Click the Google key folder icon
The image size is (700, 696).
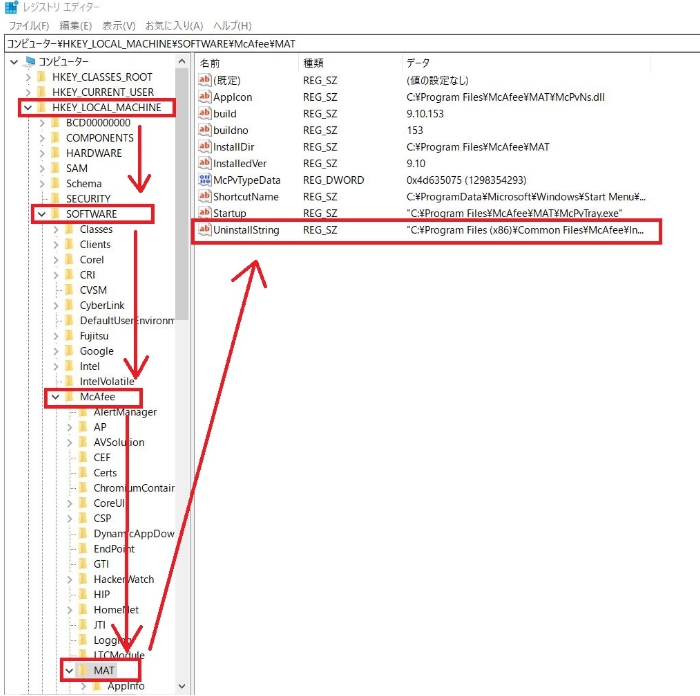pos(69,351)
